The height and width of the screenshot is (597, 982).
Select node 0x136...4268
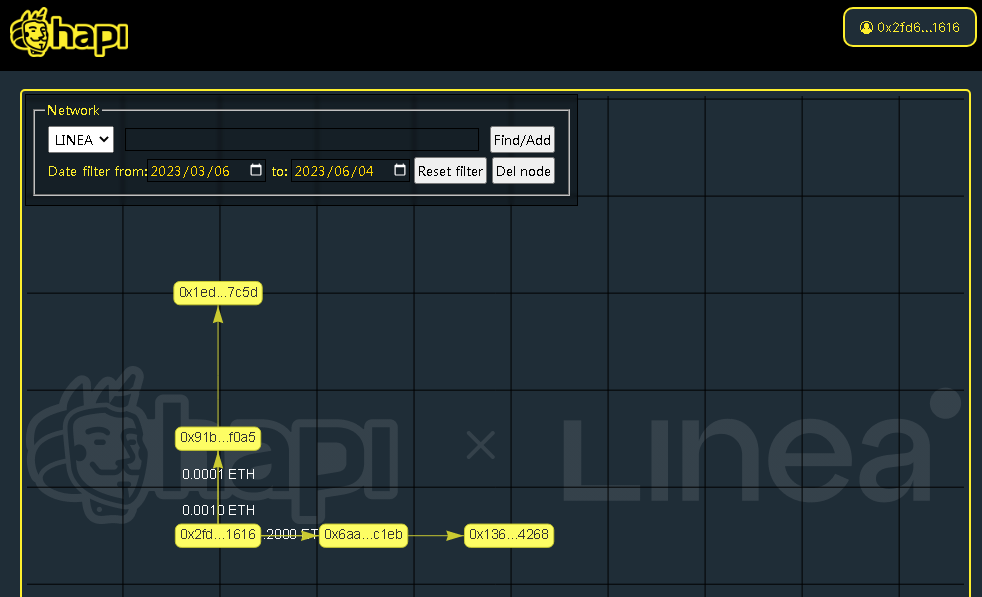pos(509,535)
